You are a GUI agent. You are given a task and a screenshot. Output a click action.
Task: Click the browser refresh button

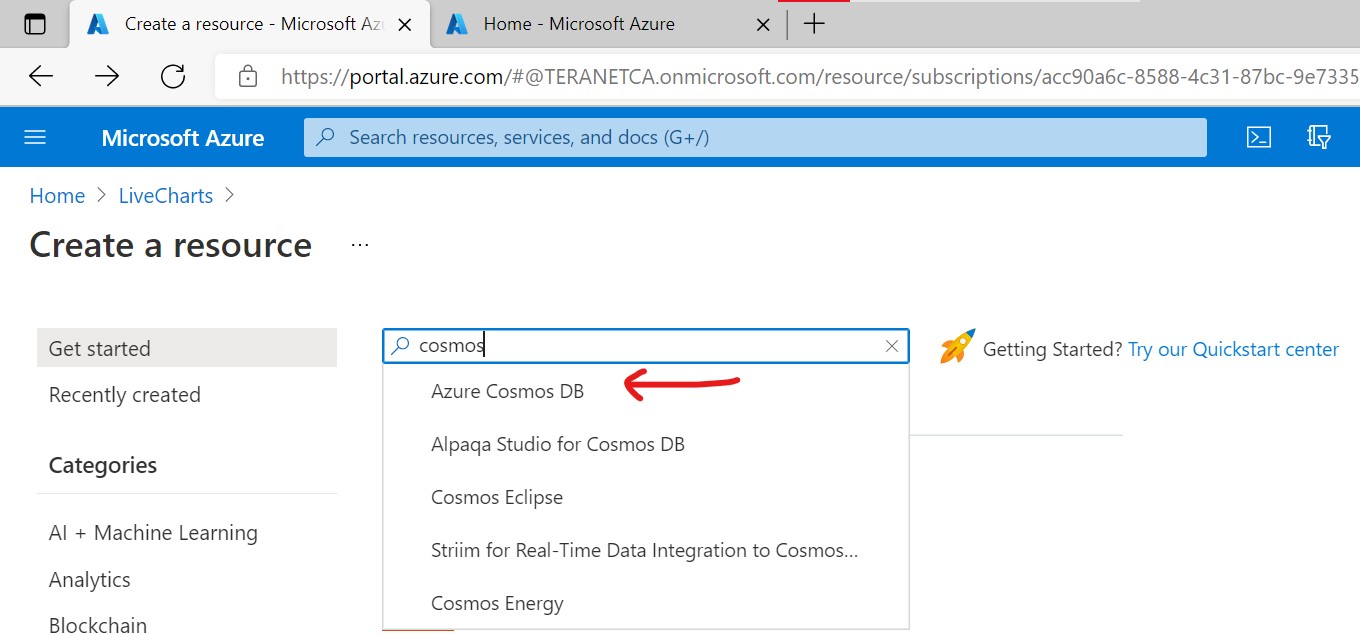[x=173, y=77]
